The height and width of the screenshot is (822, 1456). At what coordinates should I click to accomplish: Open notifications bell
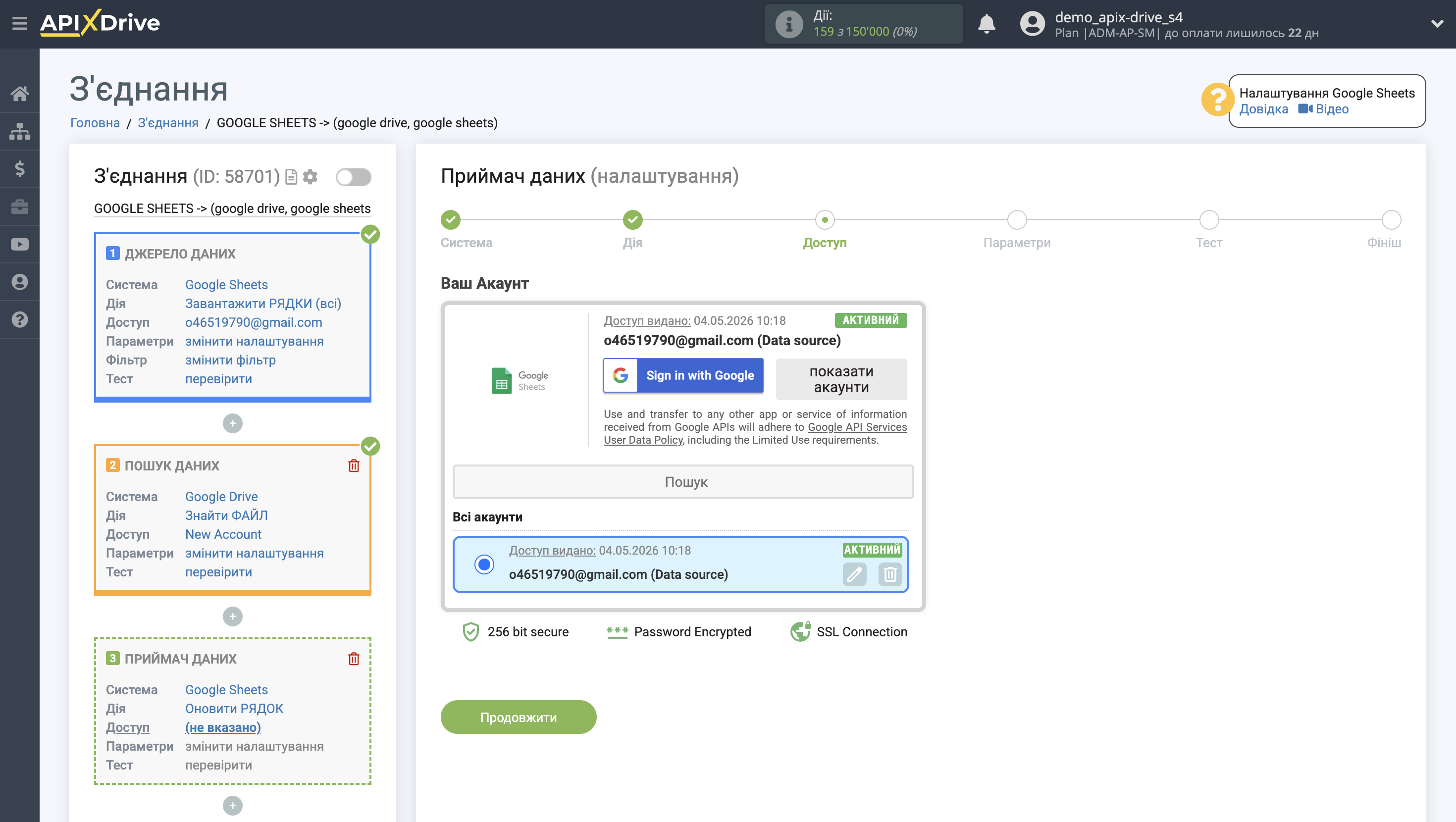[987, 24]
